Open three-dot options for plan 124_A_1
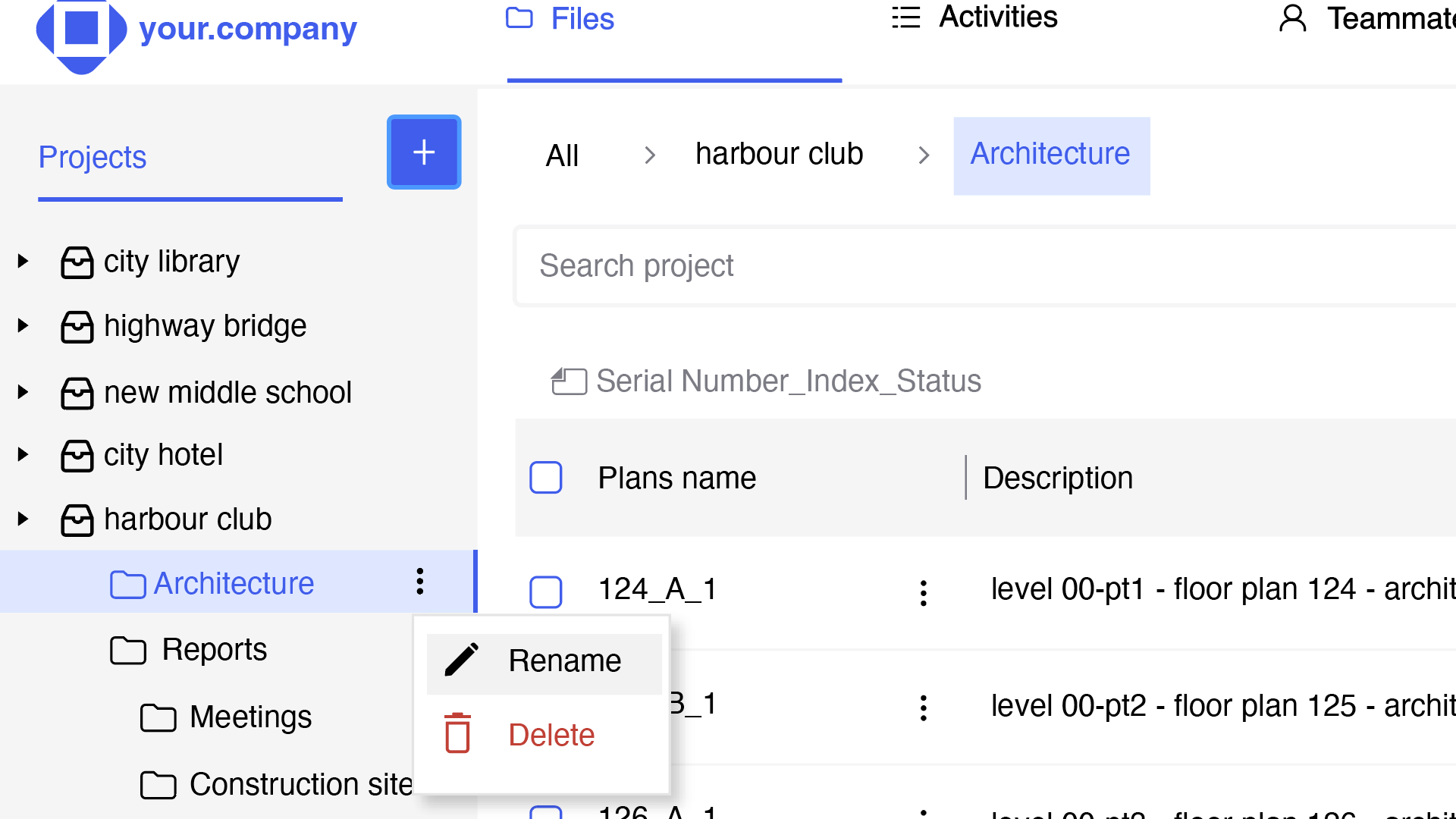1456x819 pixels. pyautogui.click(x=923, y=592)
